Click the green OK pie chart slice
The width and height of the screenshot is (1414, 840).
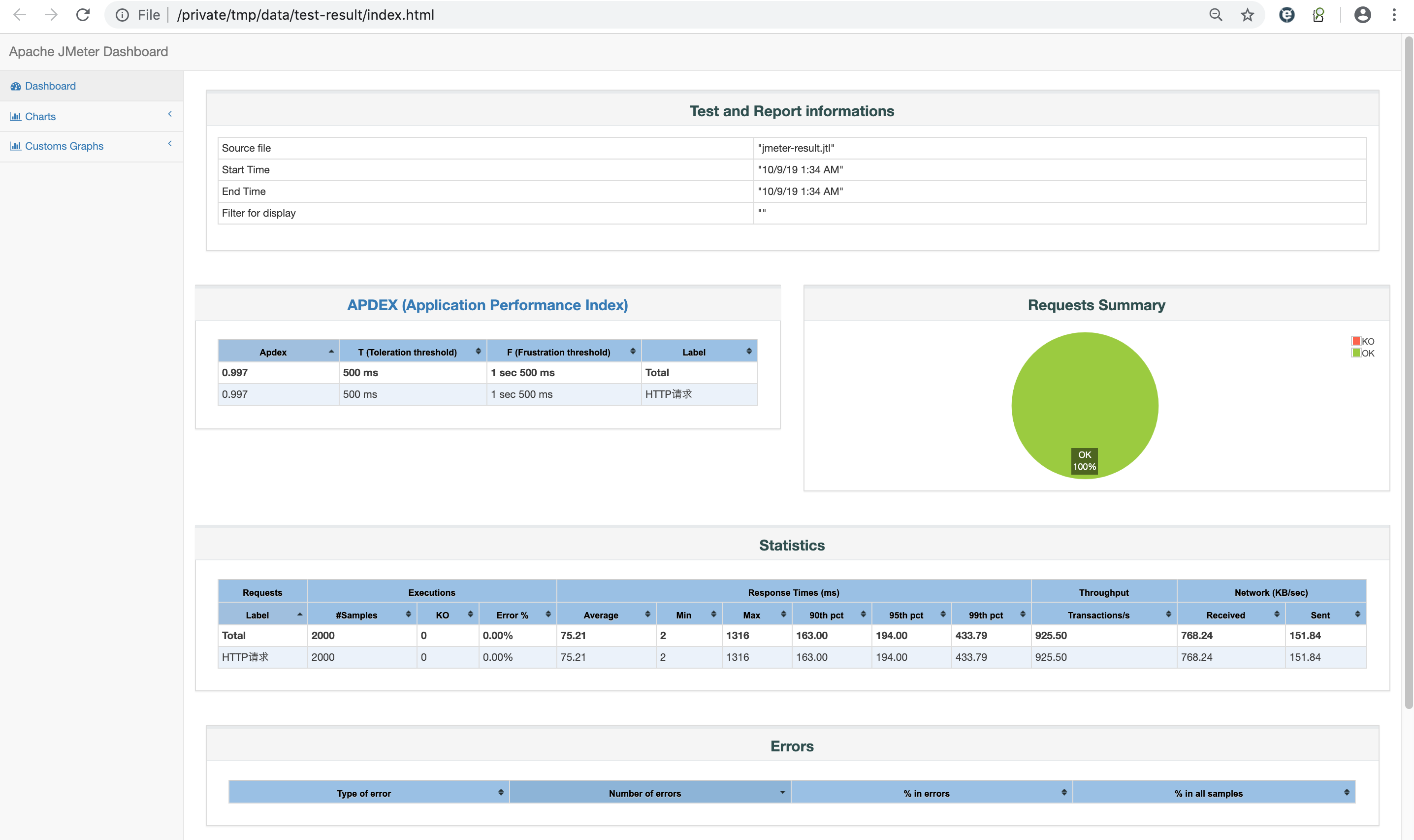(1084, 396)
